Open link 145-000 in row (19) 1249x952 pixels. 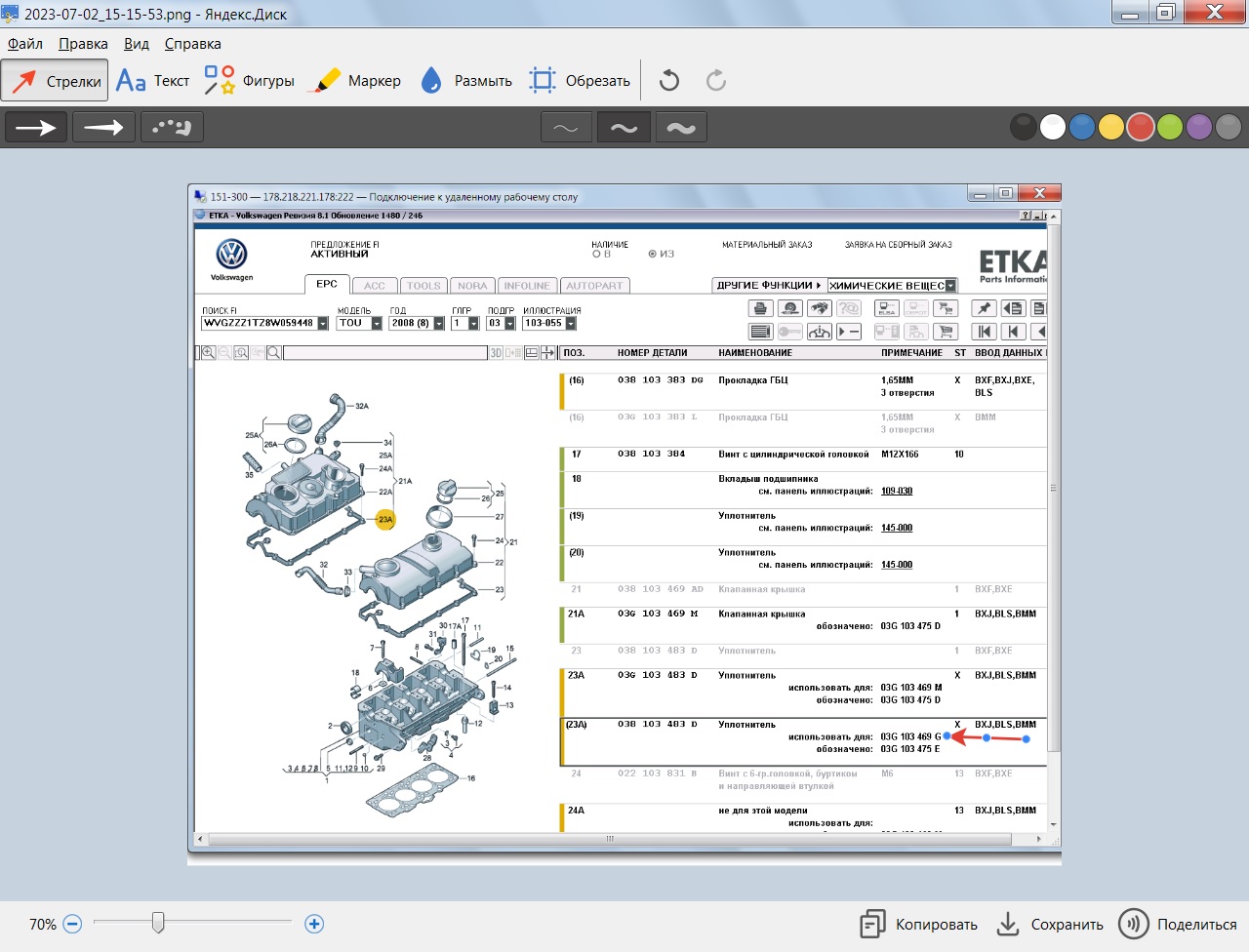click(x=897, y=528)
